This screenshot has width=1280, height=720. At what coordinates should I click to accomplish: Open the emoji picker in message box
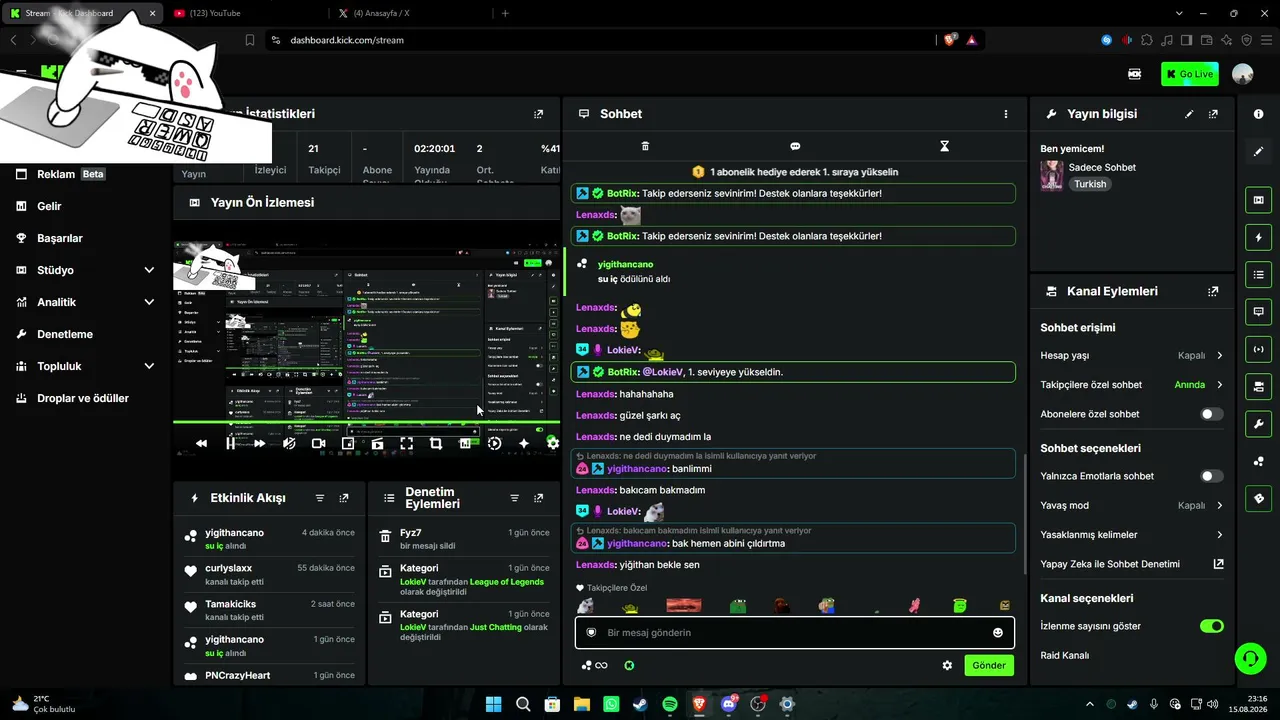(997, 632)
